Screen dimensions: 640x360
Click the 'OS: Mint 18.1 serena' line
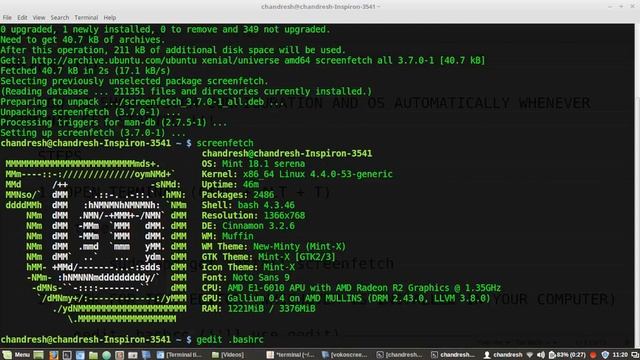tap(253, 164)
